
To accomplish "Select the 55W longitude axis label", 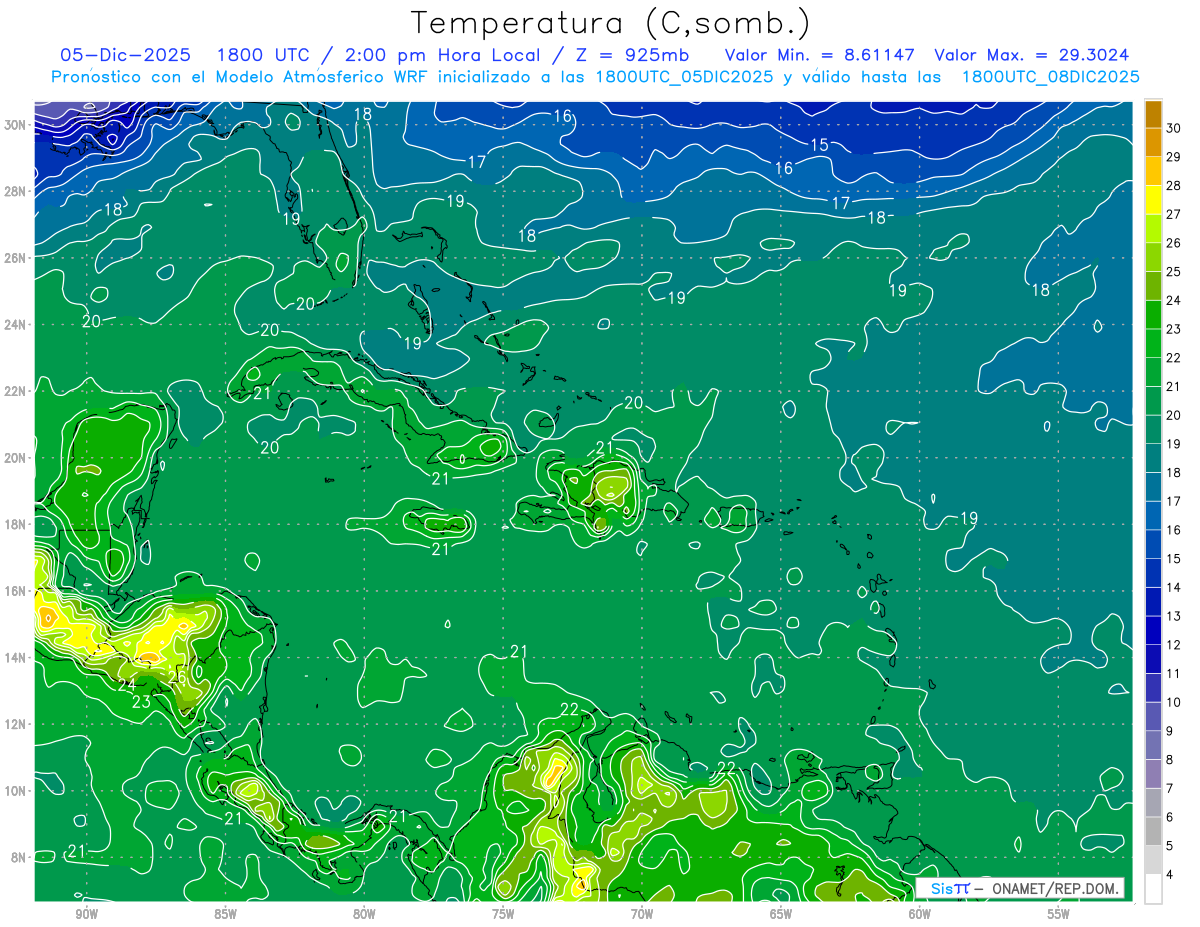I will (1059, 913).
